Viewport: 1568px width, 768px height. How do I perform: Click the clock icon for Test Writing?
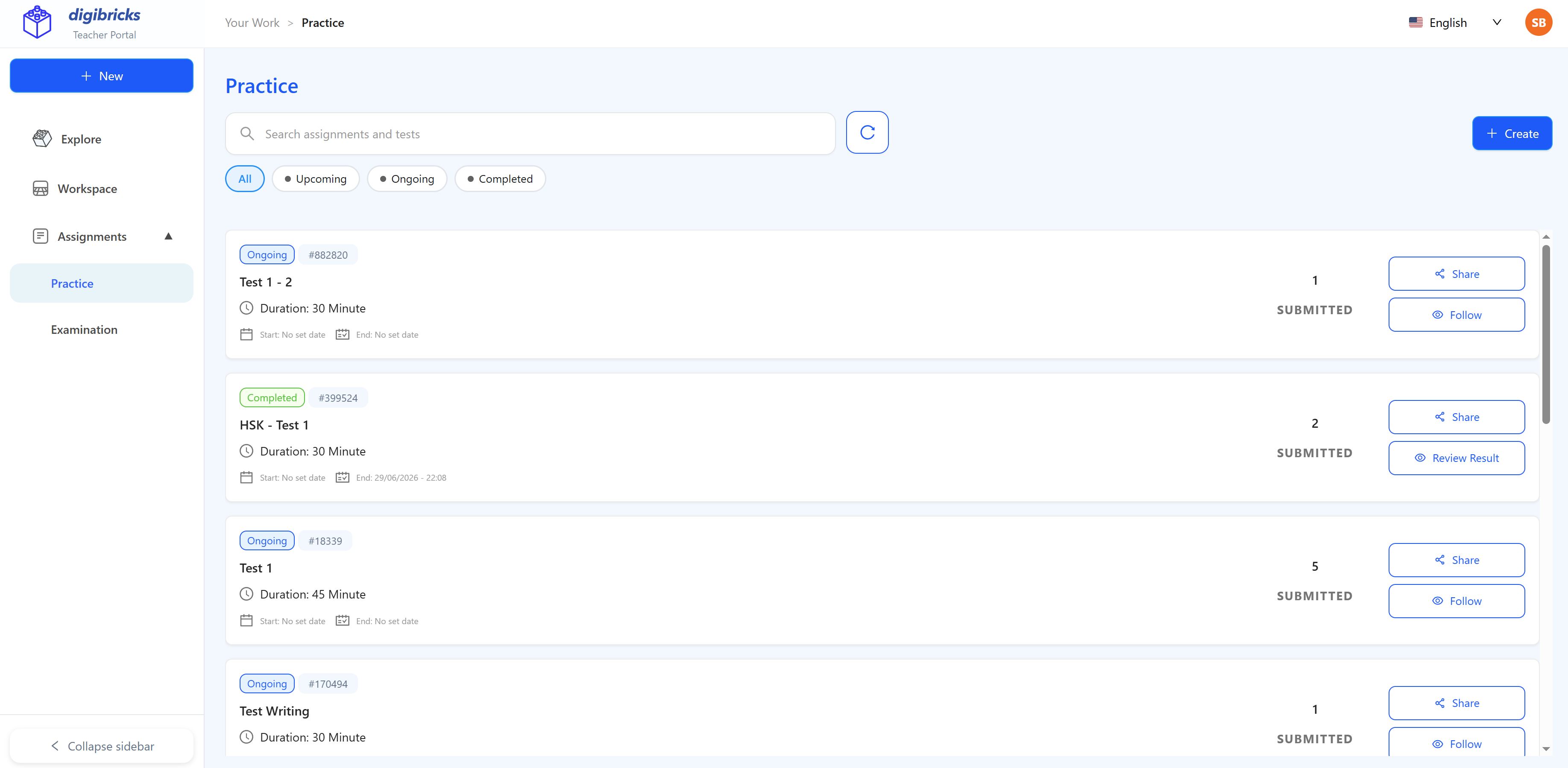click(246, 737)
